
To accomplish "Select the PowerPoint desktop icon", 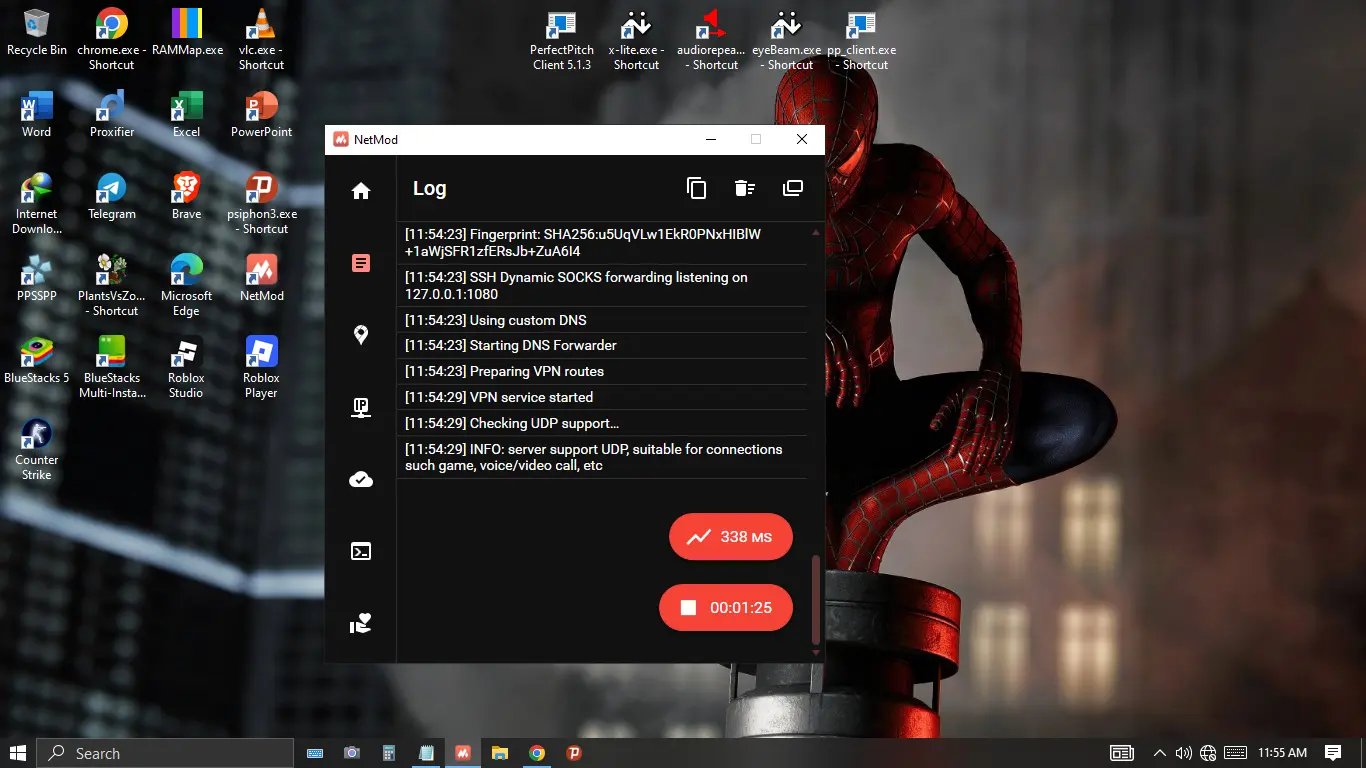I will 262,114.
